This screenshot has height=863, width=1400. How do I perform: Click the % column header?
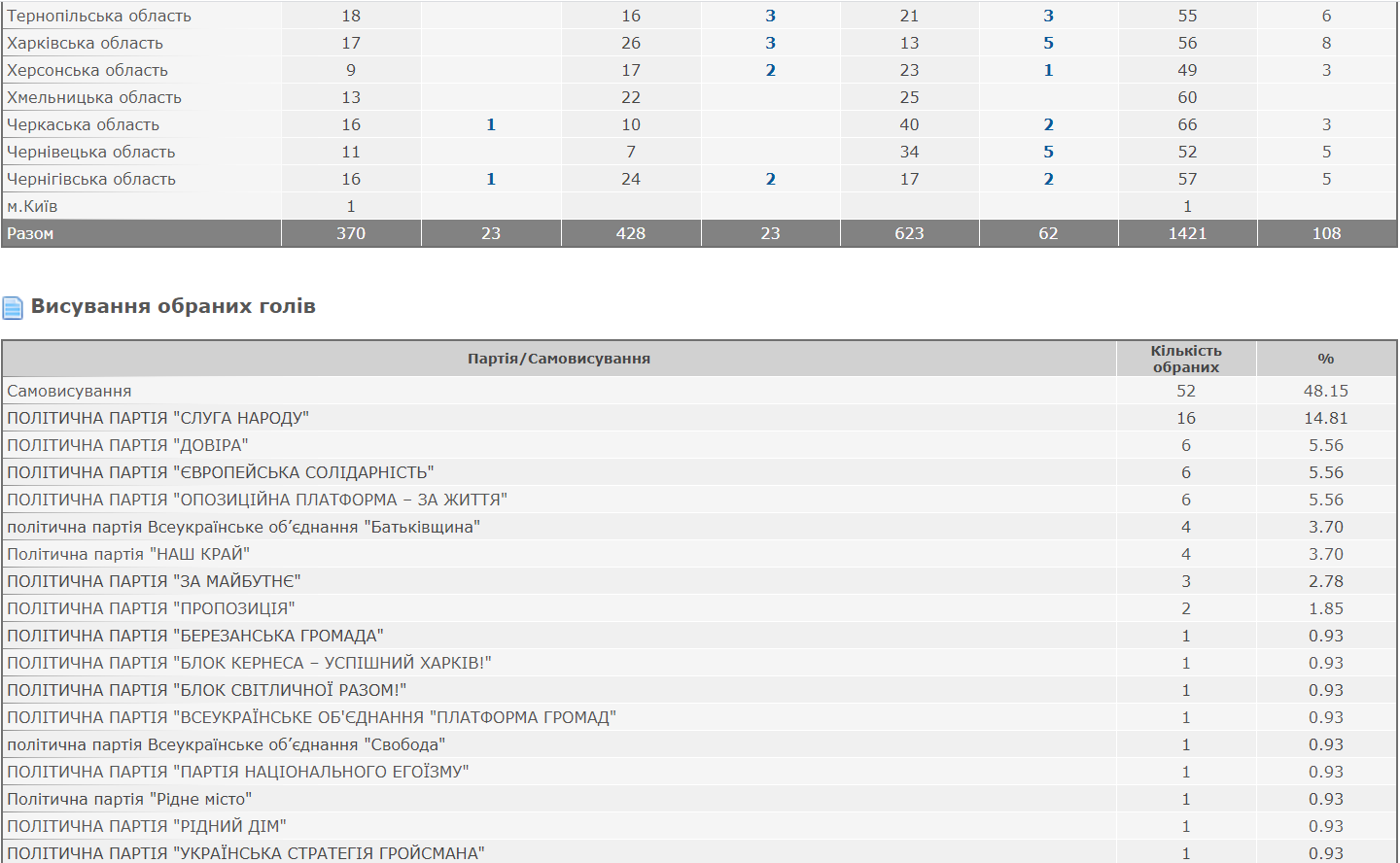point(1325,359)
